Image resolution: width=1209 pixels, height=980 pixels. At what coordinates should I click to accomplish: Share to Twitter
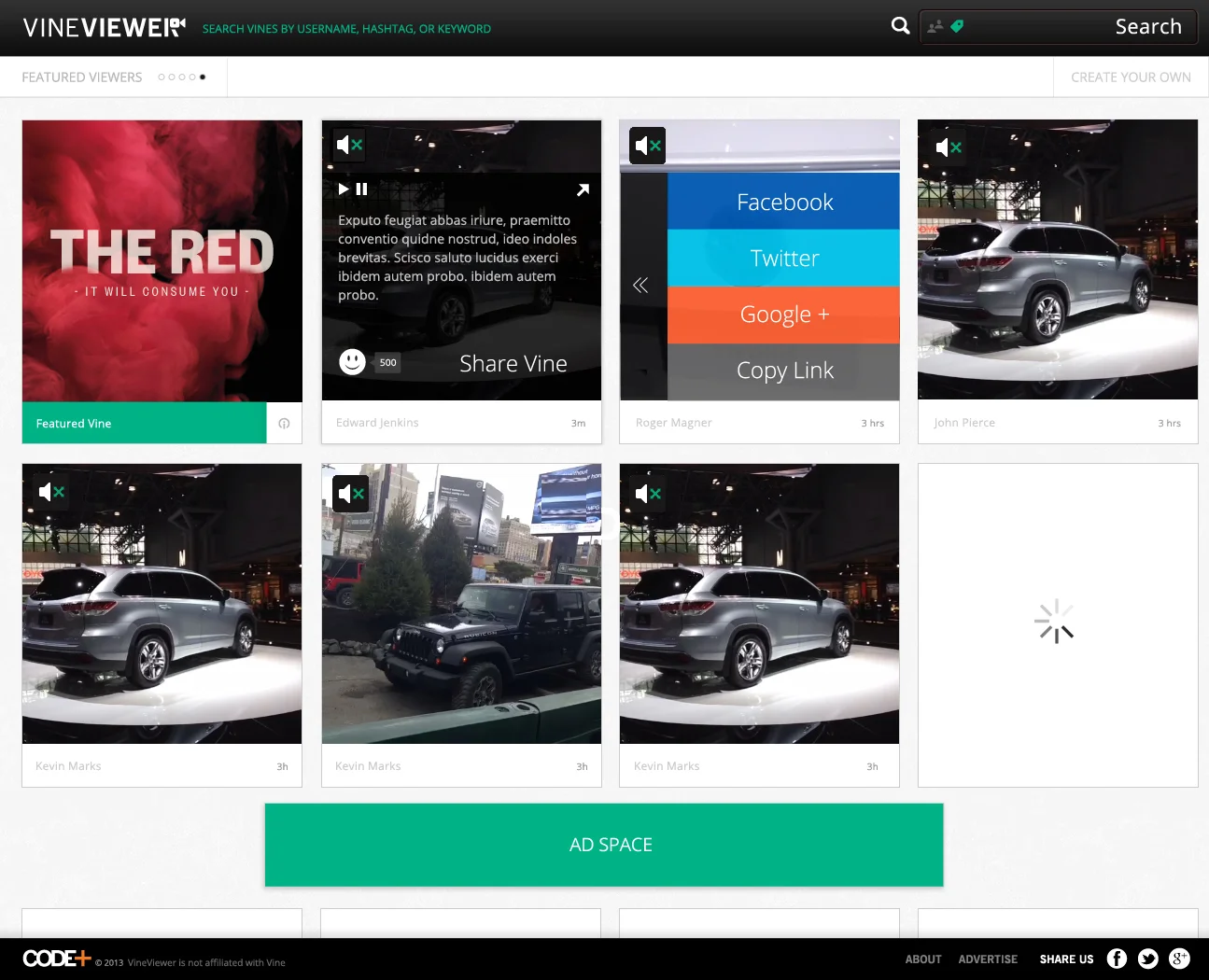click(784, 258)
